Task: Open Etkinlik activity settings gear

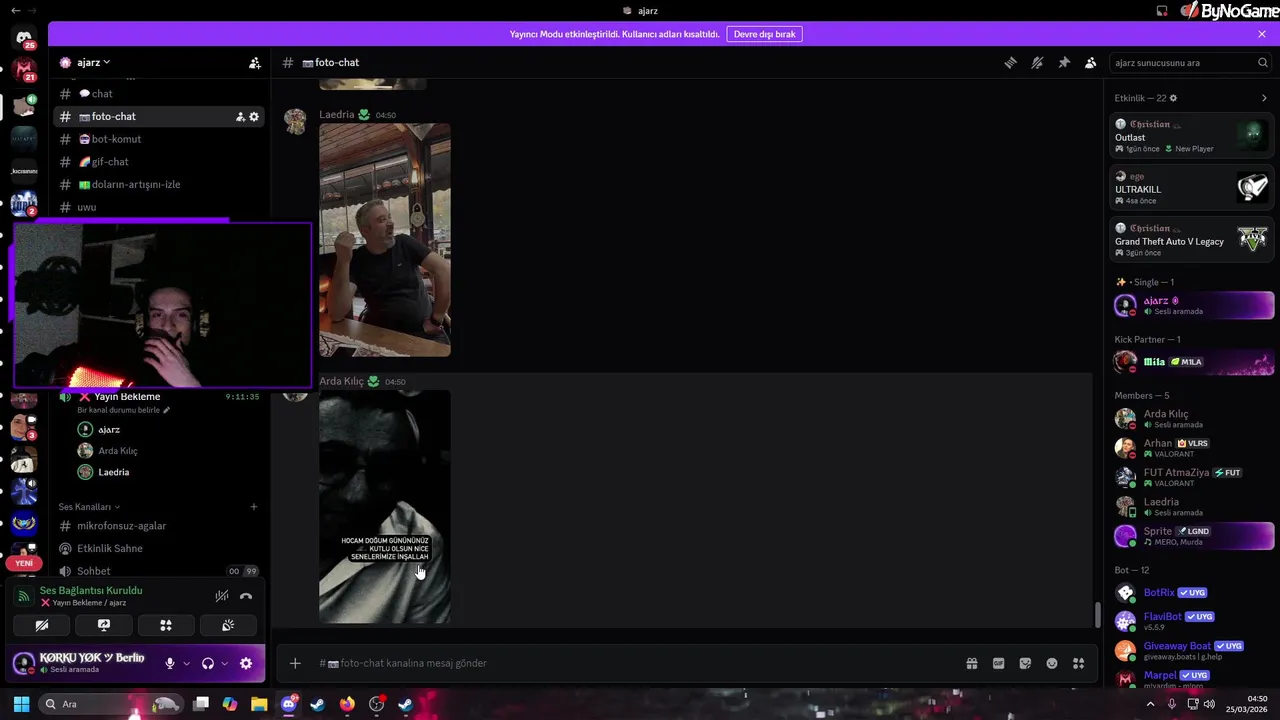Action: click(1173, 98)
